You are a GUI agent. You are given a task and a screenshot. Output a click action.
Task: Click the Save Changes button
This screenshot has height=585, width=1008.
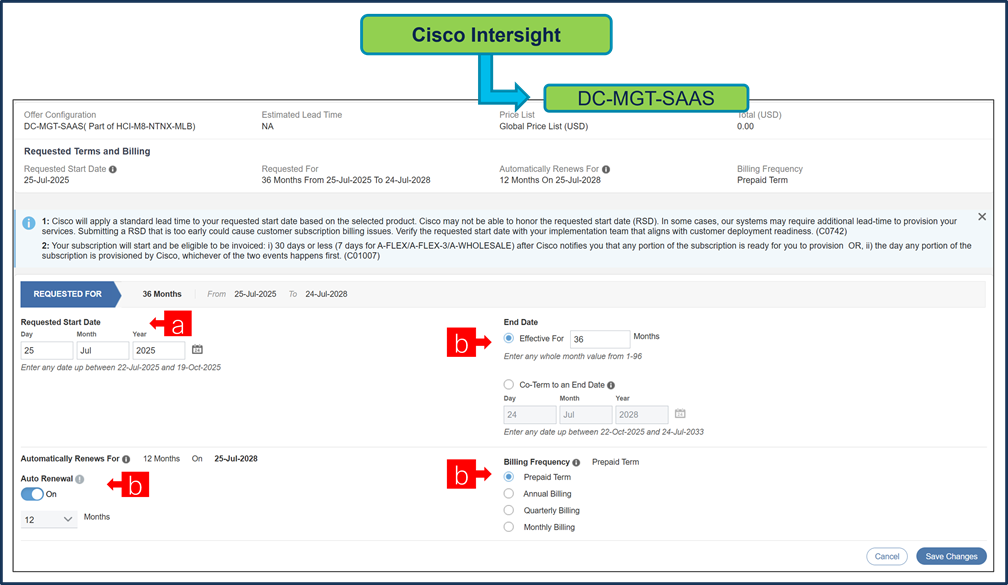pyautogui.click(x=951, y=556)
